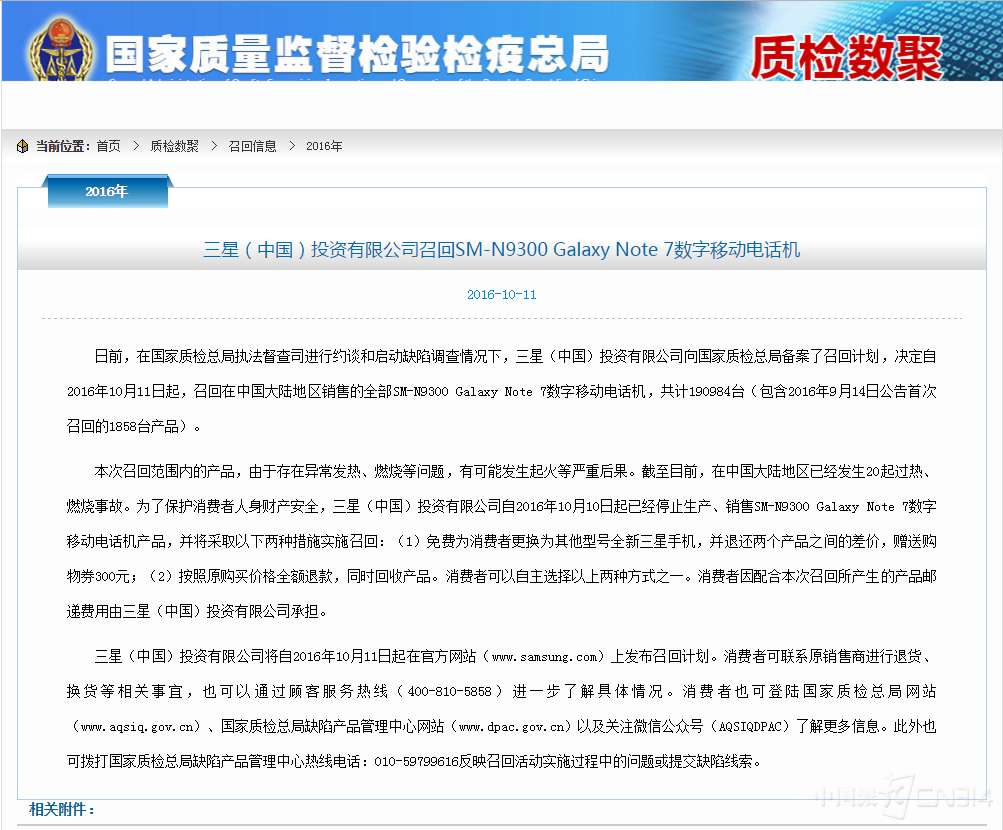Click the www.samsung.com website text

[x=544, y=657]
